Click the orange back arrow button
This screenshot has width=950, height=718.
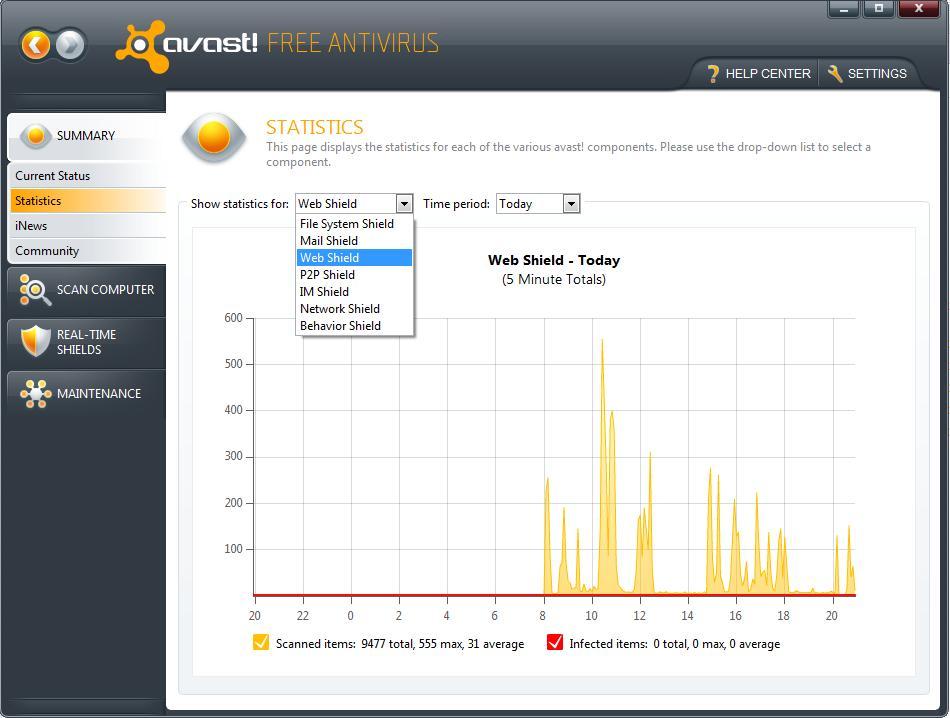(36, 45)
